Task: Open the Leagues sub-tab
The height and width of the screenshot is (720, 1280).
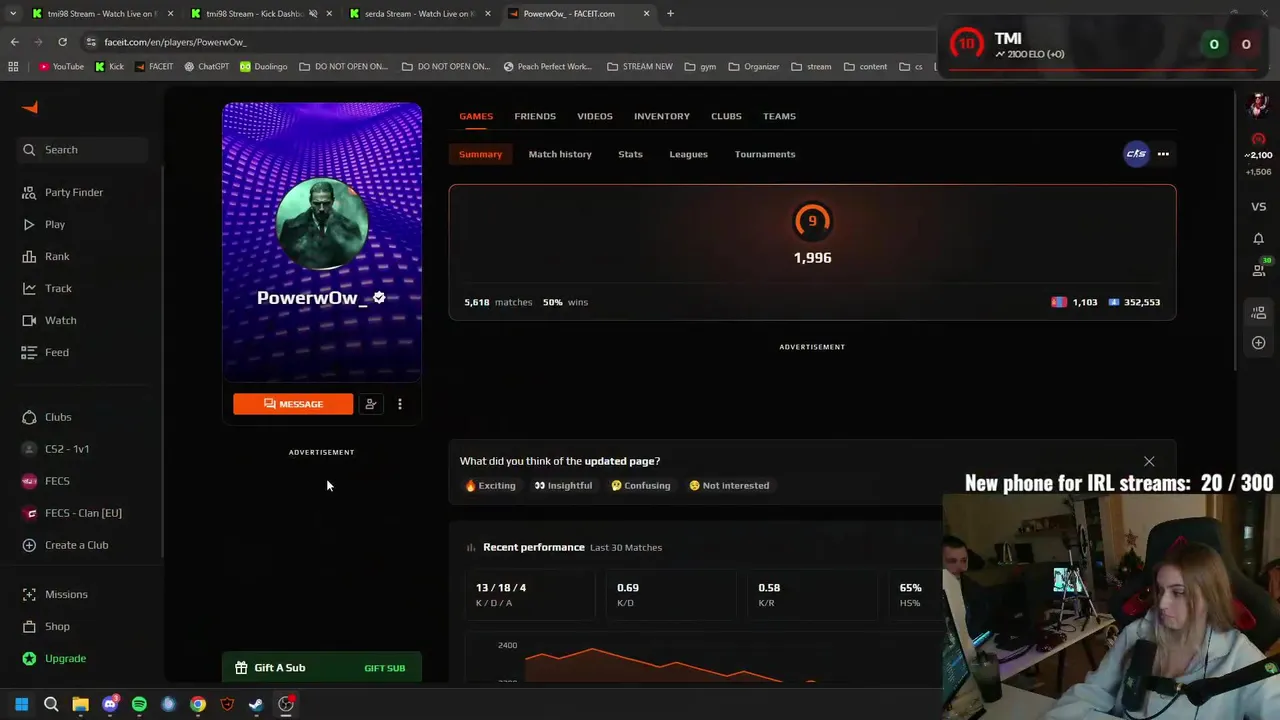Action: coord(688,154)
